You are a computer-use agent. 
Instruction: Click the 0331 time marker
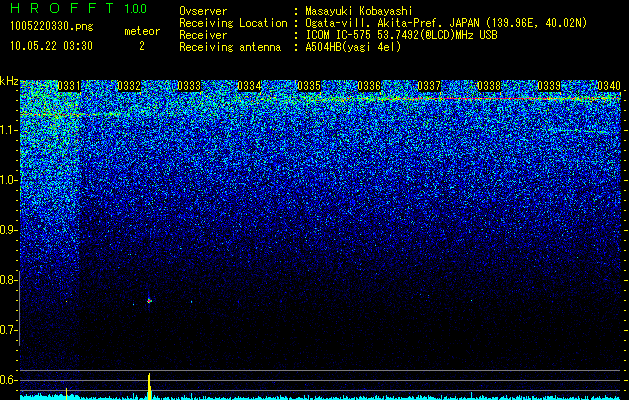pyautogui.click(x=69, y=86)
